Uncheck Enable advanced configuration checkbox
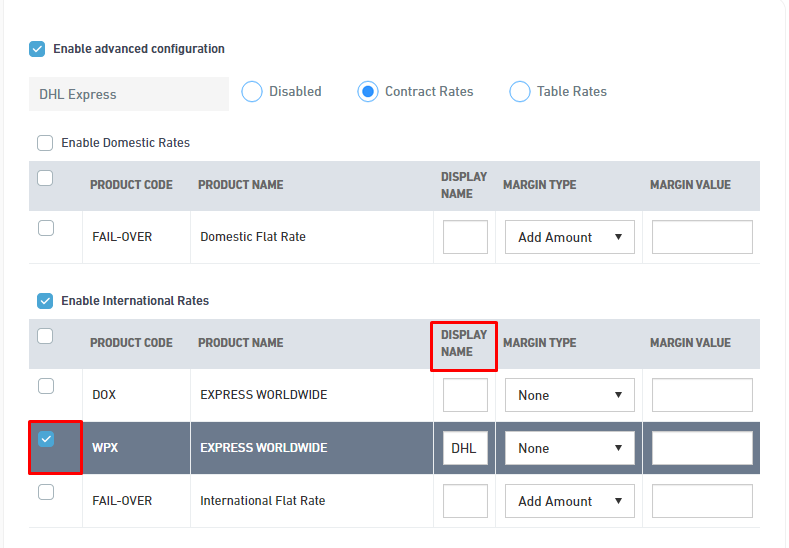Screen dimensions: 789x548 [x=37, y=49]
